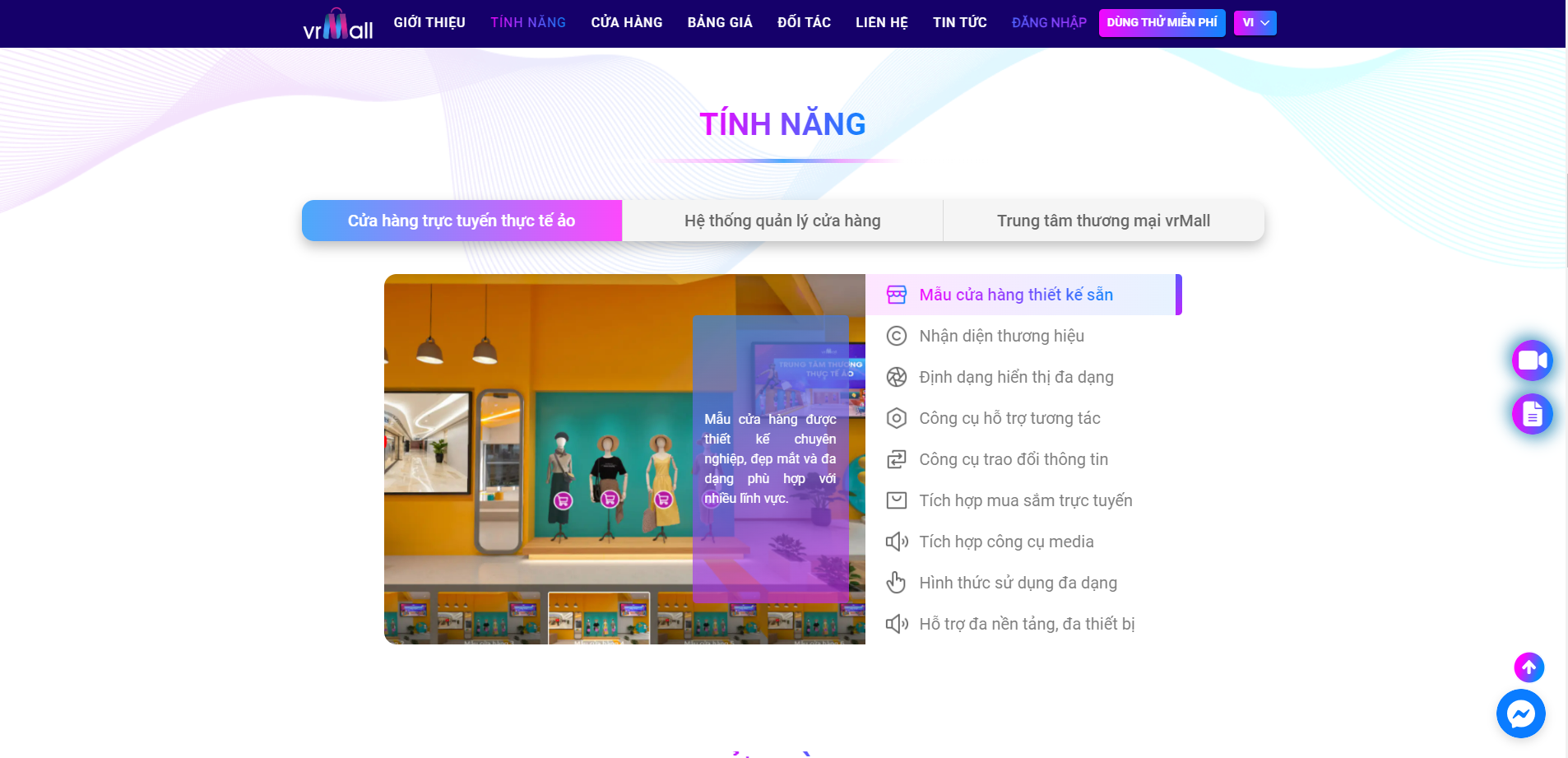1568x758 pixels.
Task: Click the cart icon on black-shirt mannequin
Action: [610, 499]
